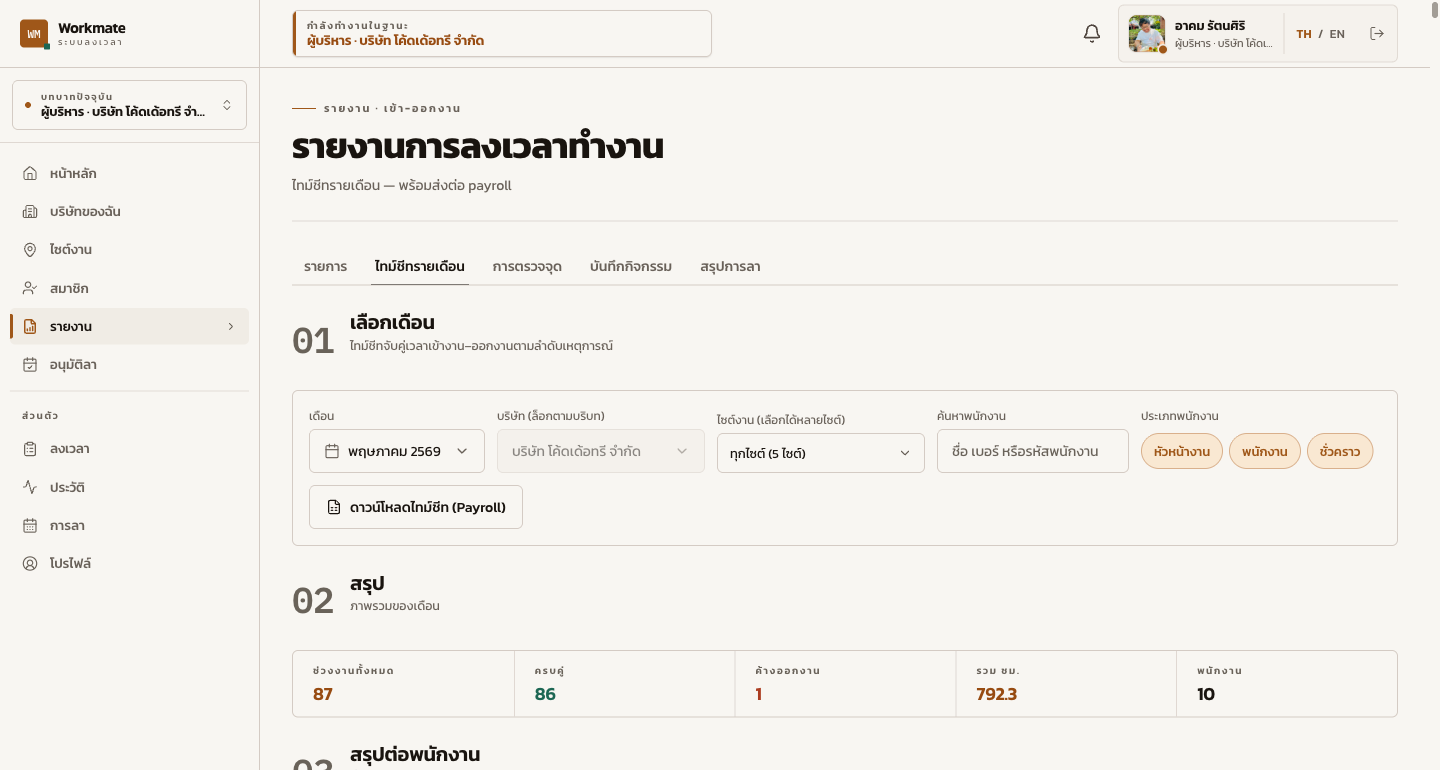Click the อาคม รัตนศิริ profile name
The height and width of the screenshot is (770, 1440).
[1210, 25]
